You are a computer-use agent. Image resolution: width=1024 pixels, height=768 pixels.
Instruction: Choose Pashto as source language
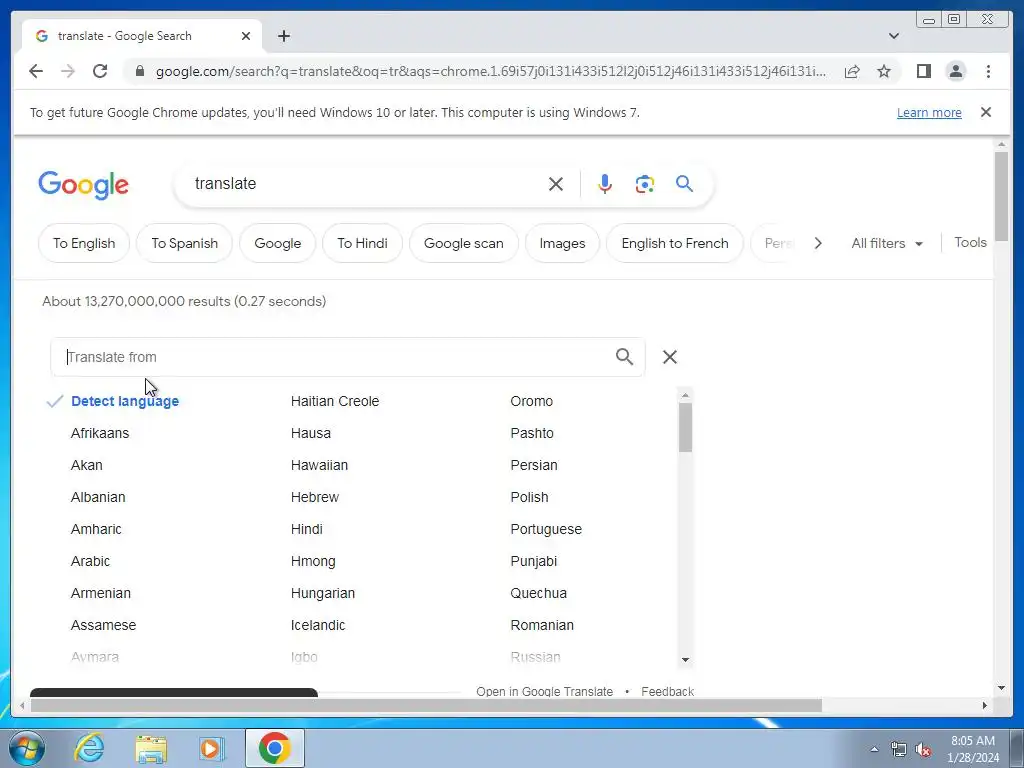point(532,433)
